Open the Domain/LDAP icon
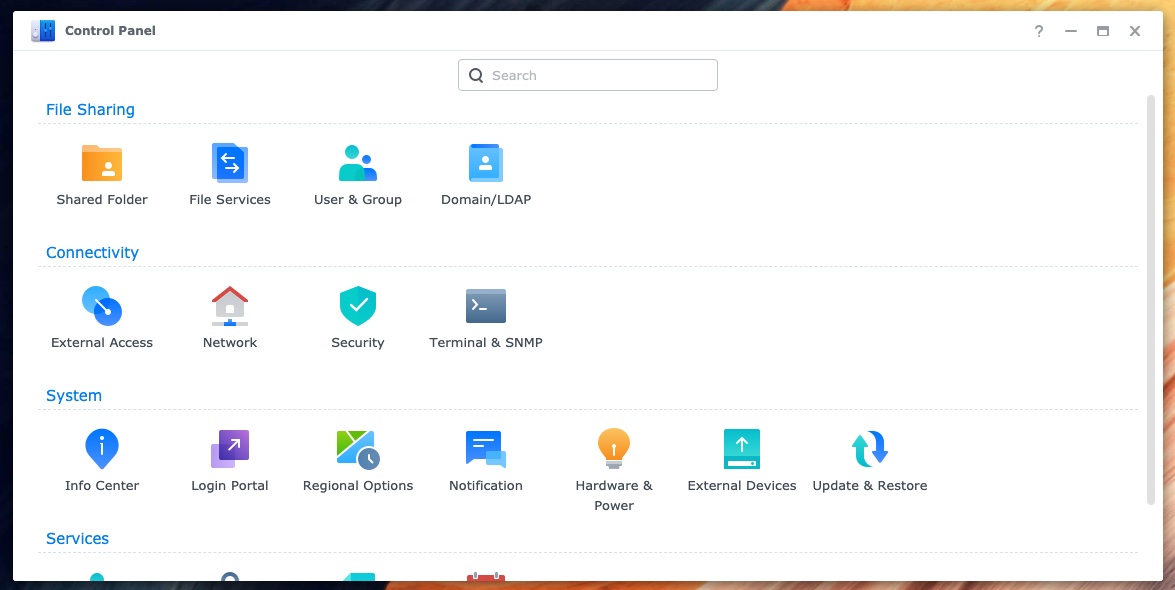The image size is (1175, 590). click(486, 163)
